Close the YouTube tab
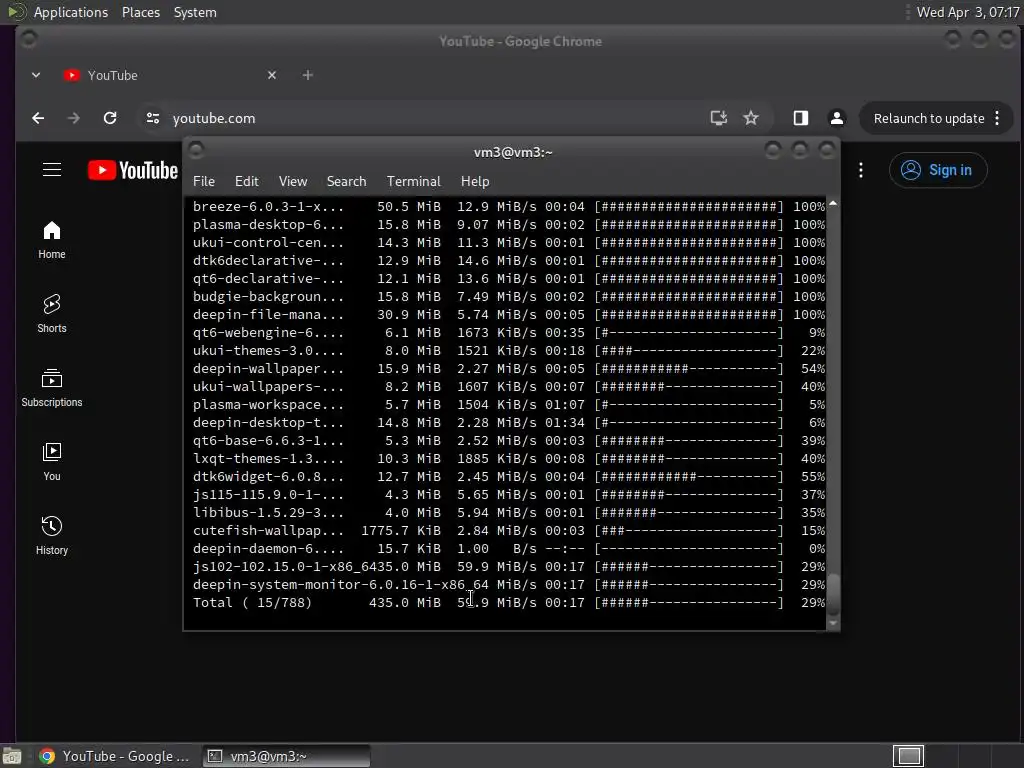The width and height of the screenshot is (1024, 768). pos(272,75)
